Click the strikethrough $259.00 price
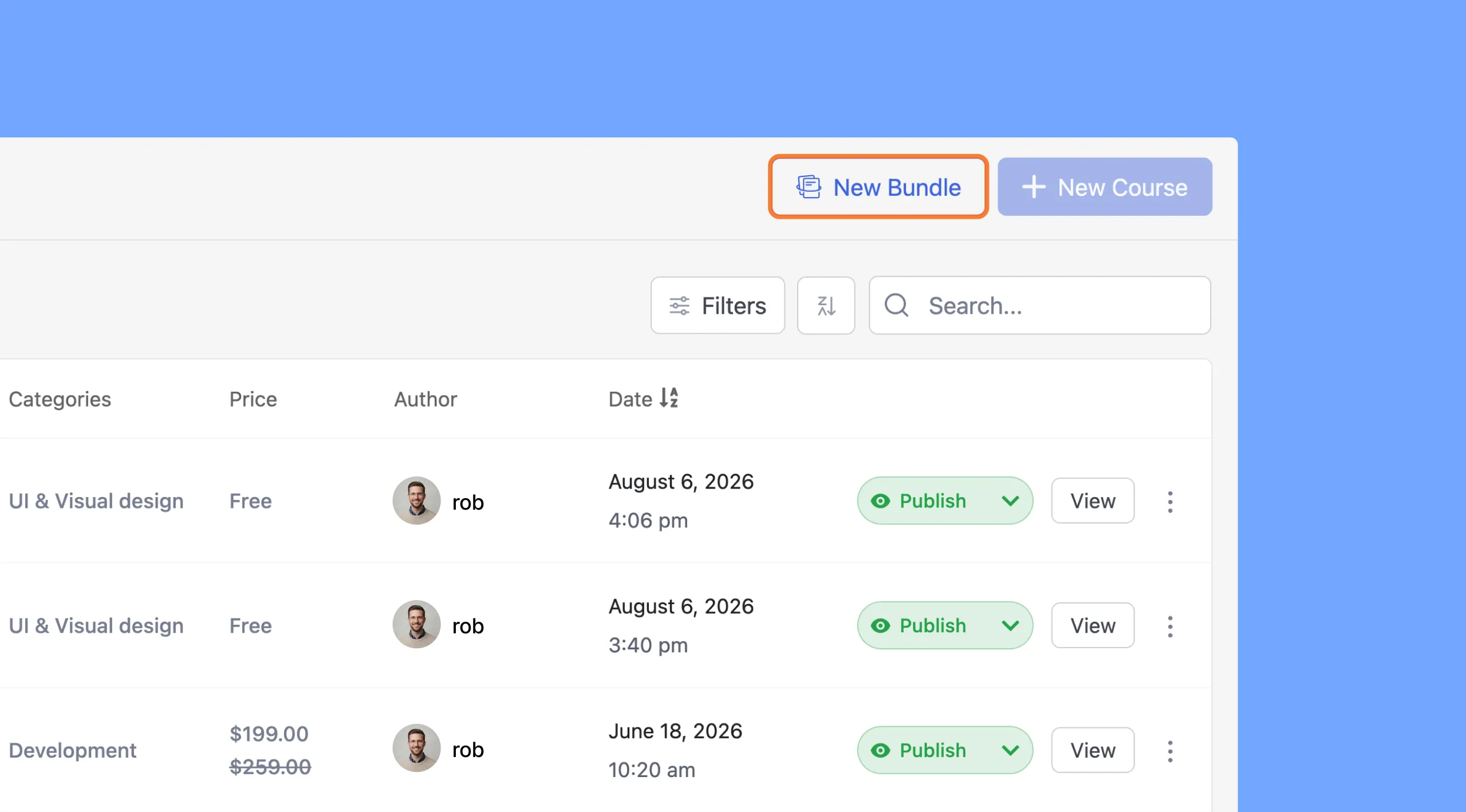Image resolution: width=1466 pixels, height=812 pixels. (x=270, y=767)
